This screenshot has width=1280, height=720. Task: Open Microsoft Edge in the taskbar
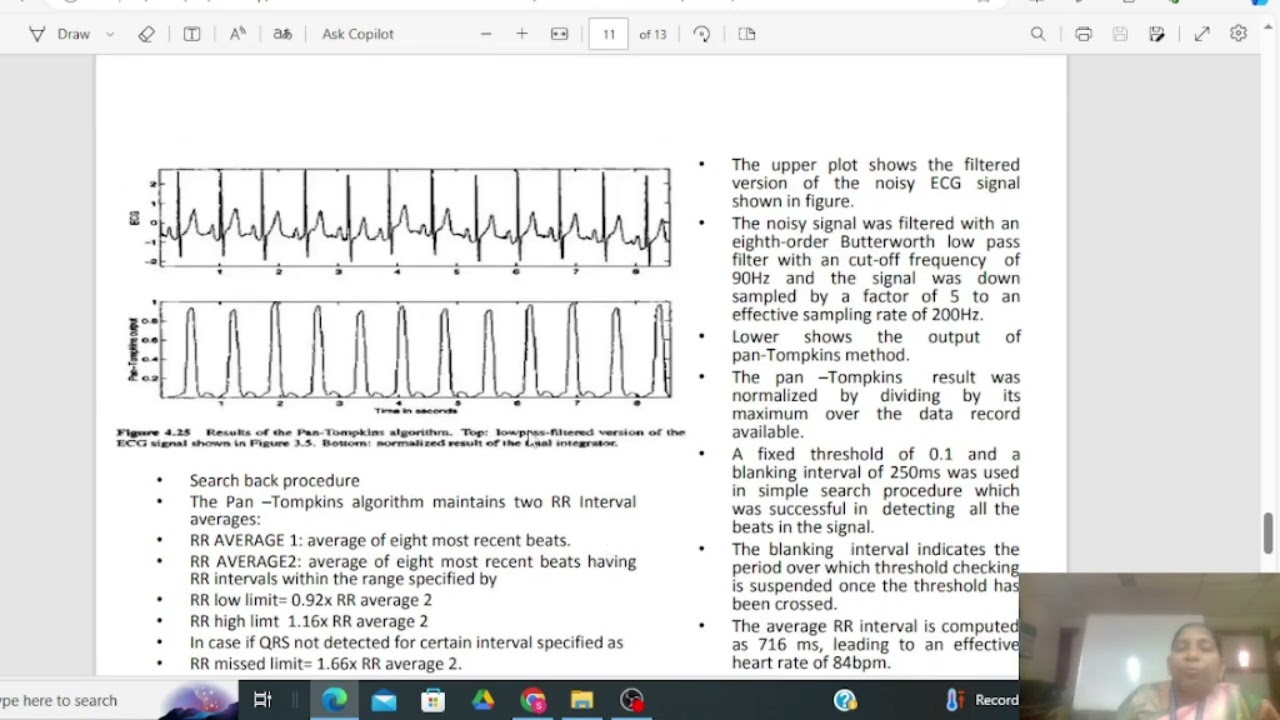[334, 700]
